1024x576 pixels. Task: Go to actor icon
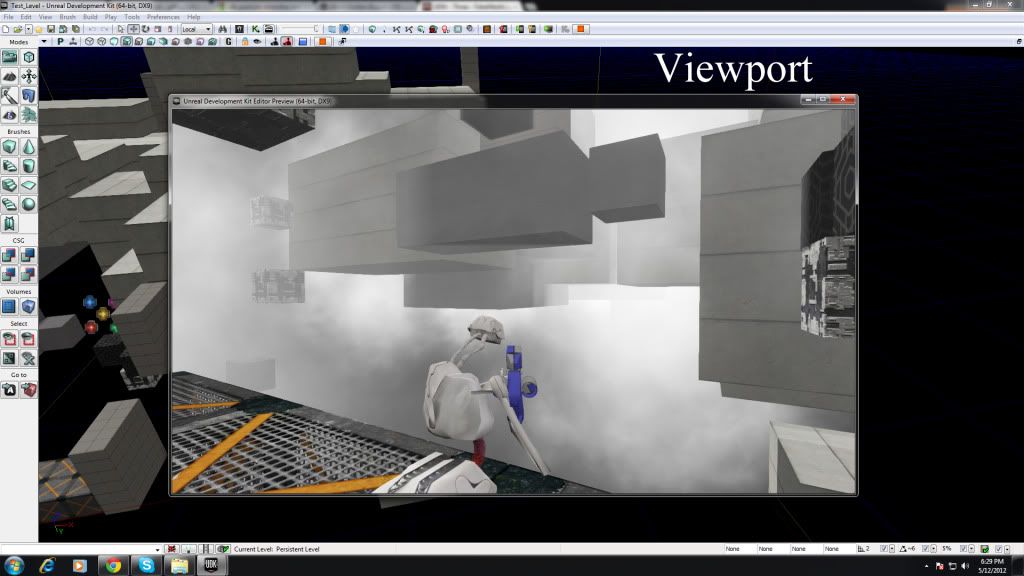pos(9,390)
